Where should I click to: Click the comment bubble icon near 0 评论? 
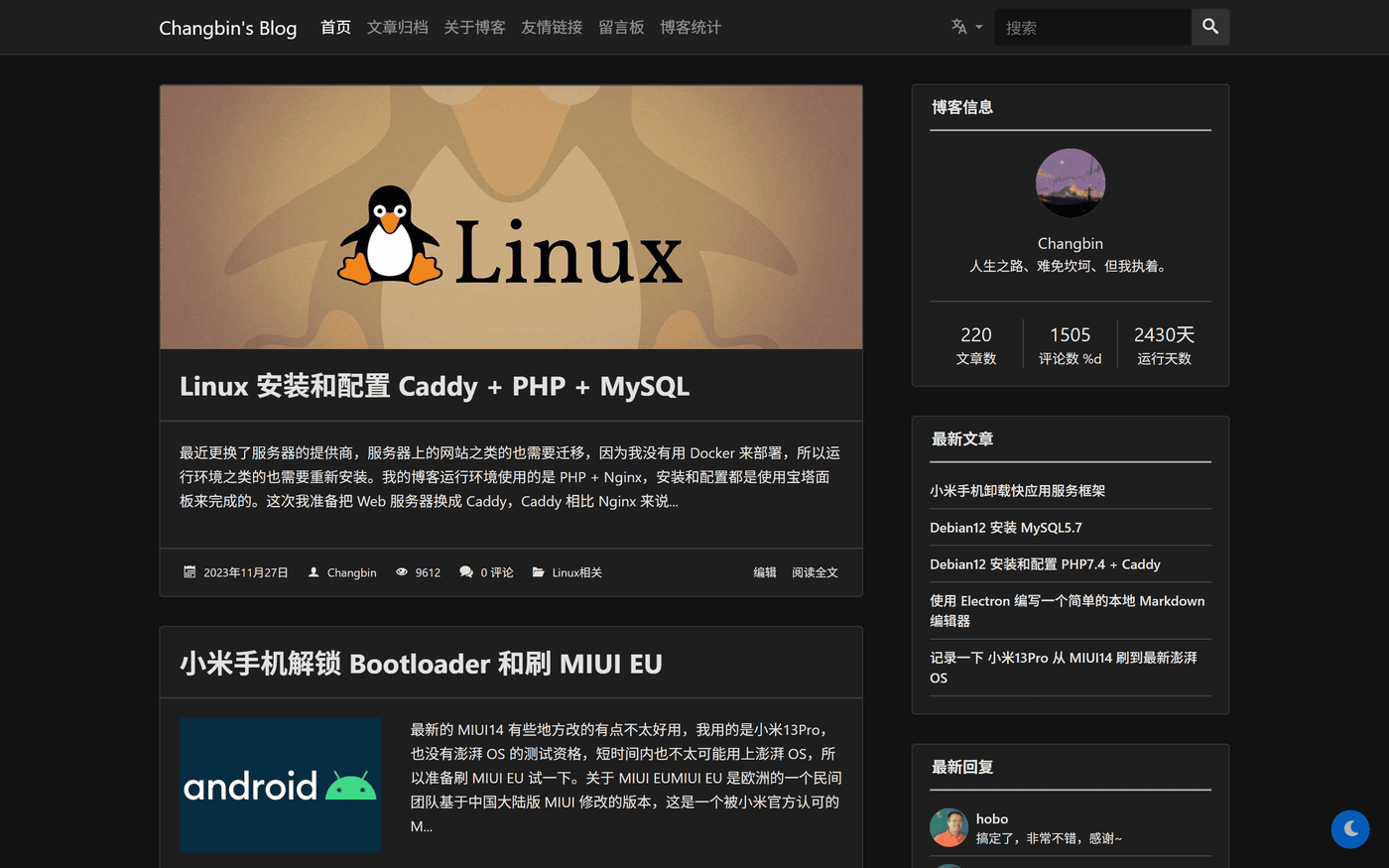(x=465, y=571)
